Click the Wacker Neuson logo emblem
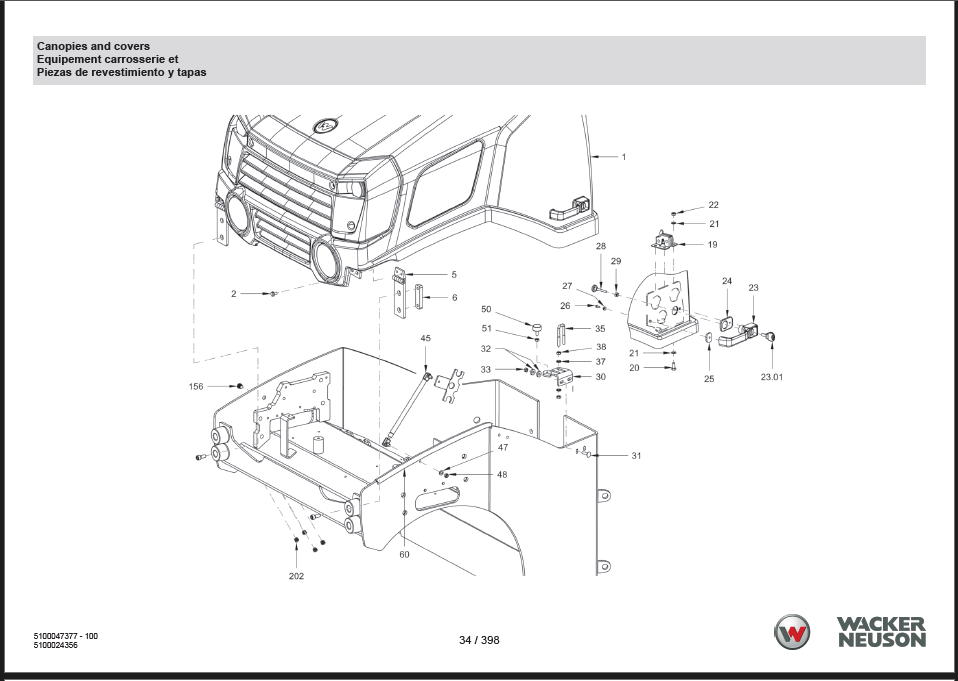 (x=793, y=632)
